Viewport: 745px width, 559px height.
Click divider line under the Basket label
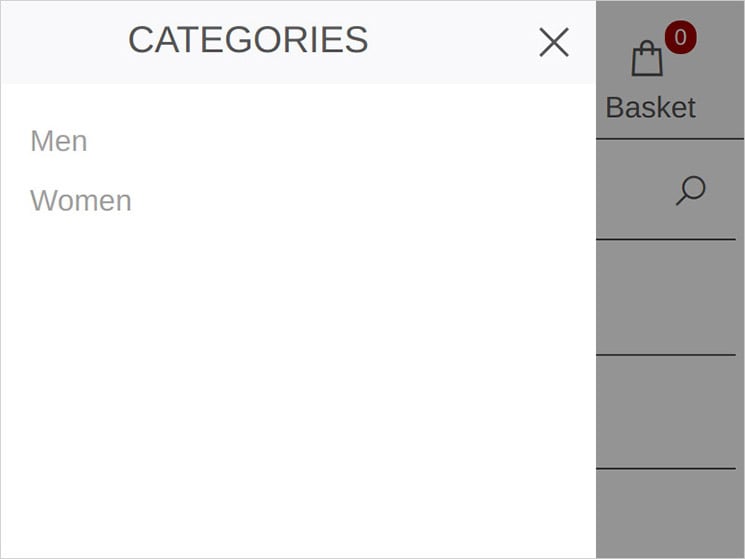670,139
